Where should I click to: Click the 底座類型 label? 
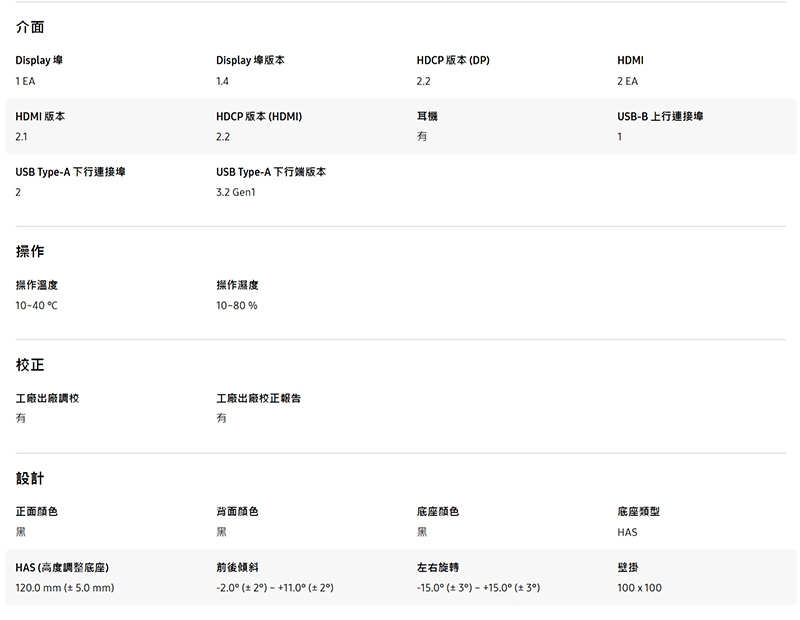pyautogui.click(x=638, y=512)
